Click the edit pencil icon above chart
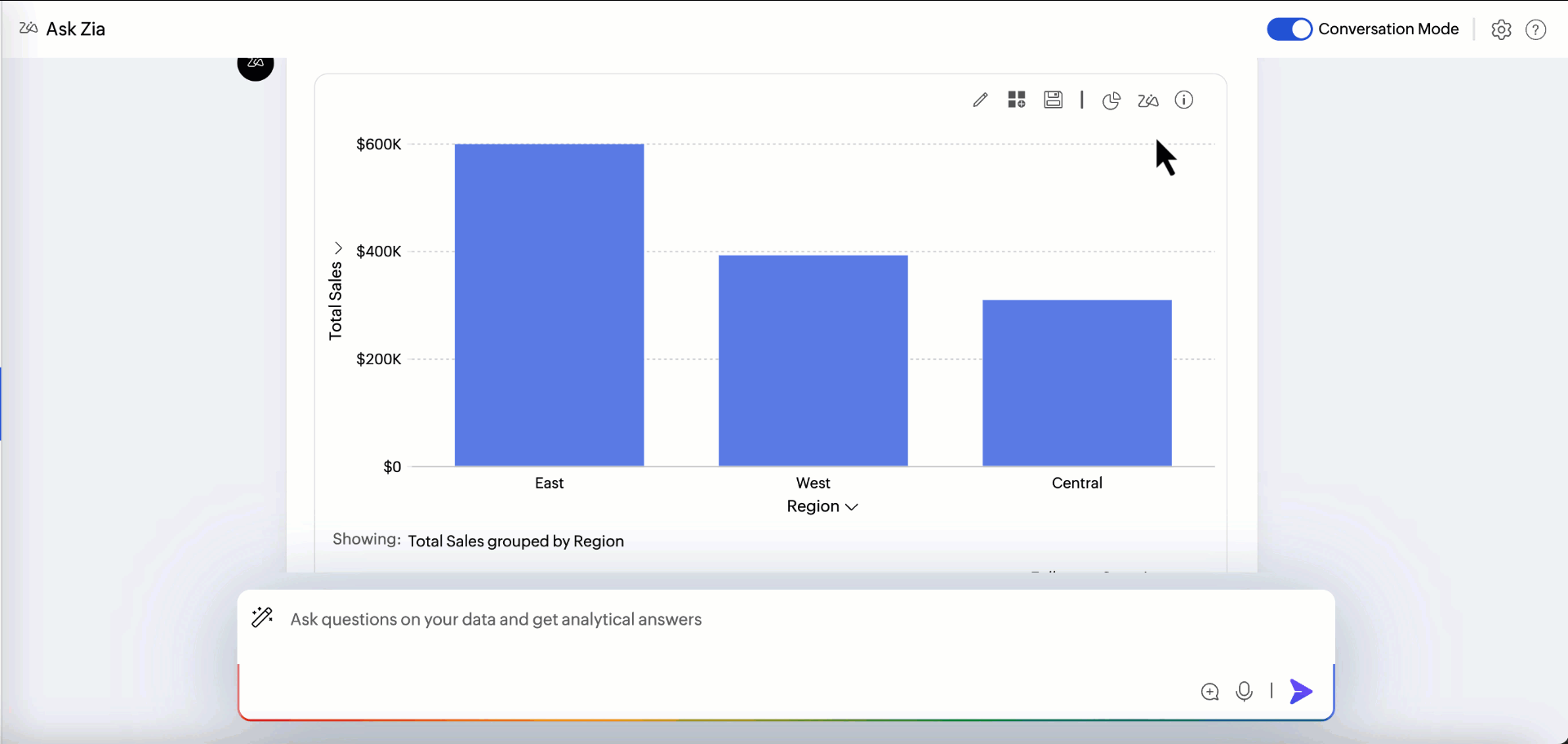The image size is (1568, 744). pyautogui.click(x=980, y=100)
